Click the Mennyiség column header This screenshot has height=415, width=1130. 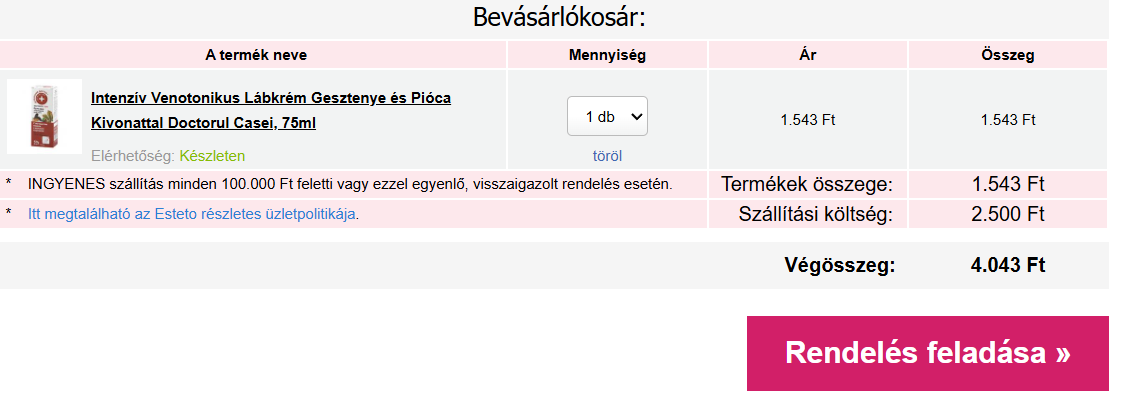click(607, 55)
